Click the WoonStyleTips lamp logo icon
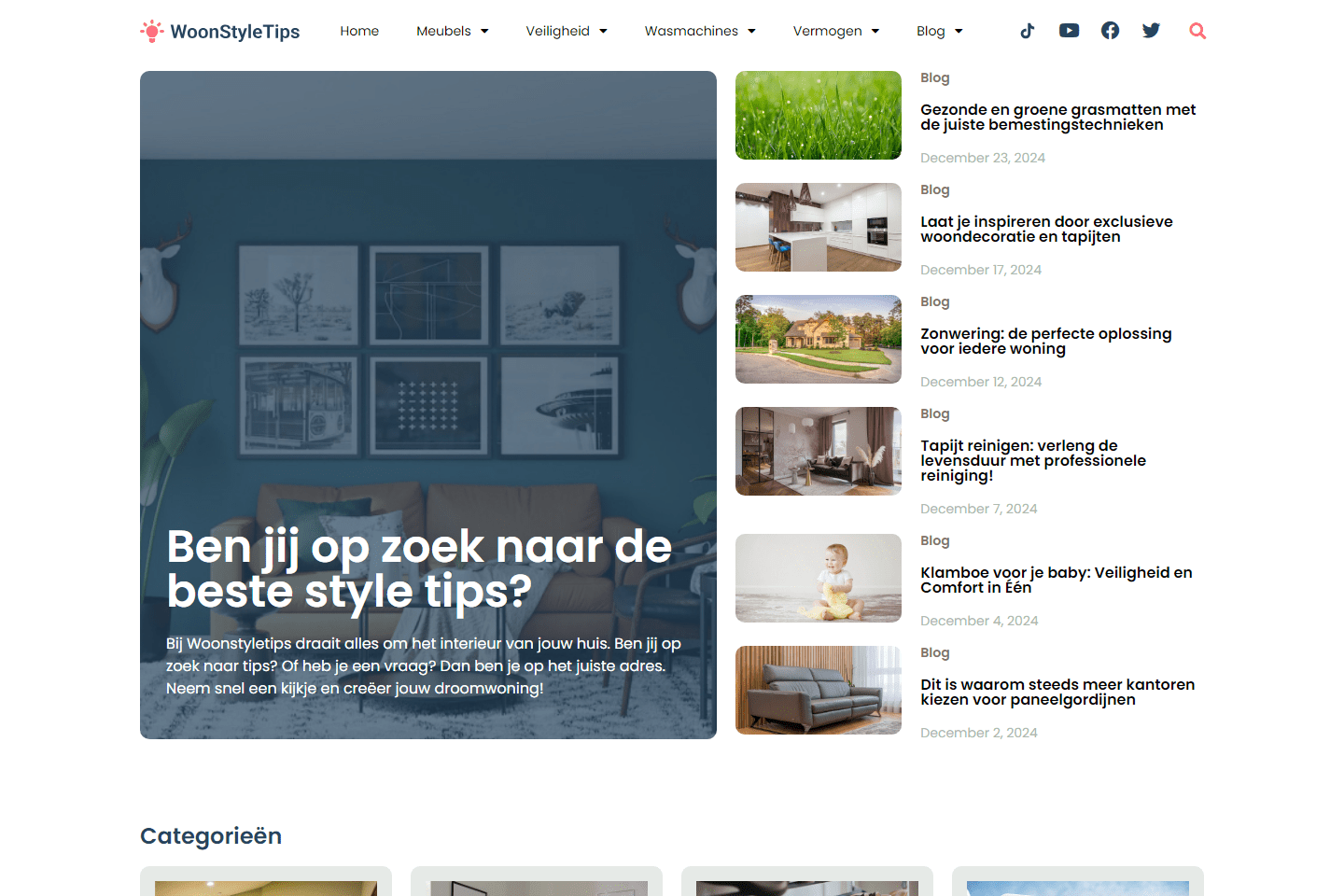 click(x=150, y=30)
